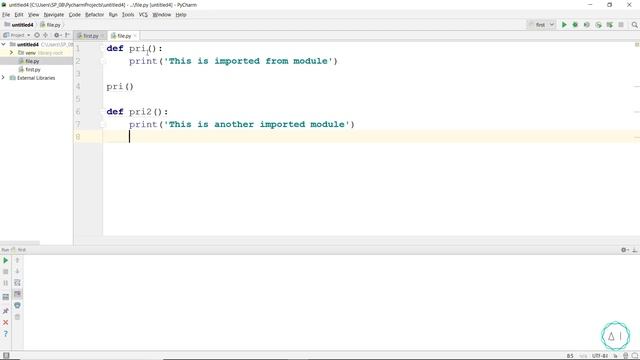The image size is (640, 360).
Task: Toggle tool window bars at bottom-left corner
Action: point(6,356)
